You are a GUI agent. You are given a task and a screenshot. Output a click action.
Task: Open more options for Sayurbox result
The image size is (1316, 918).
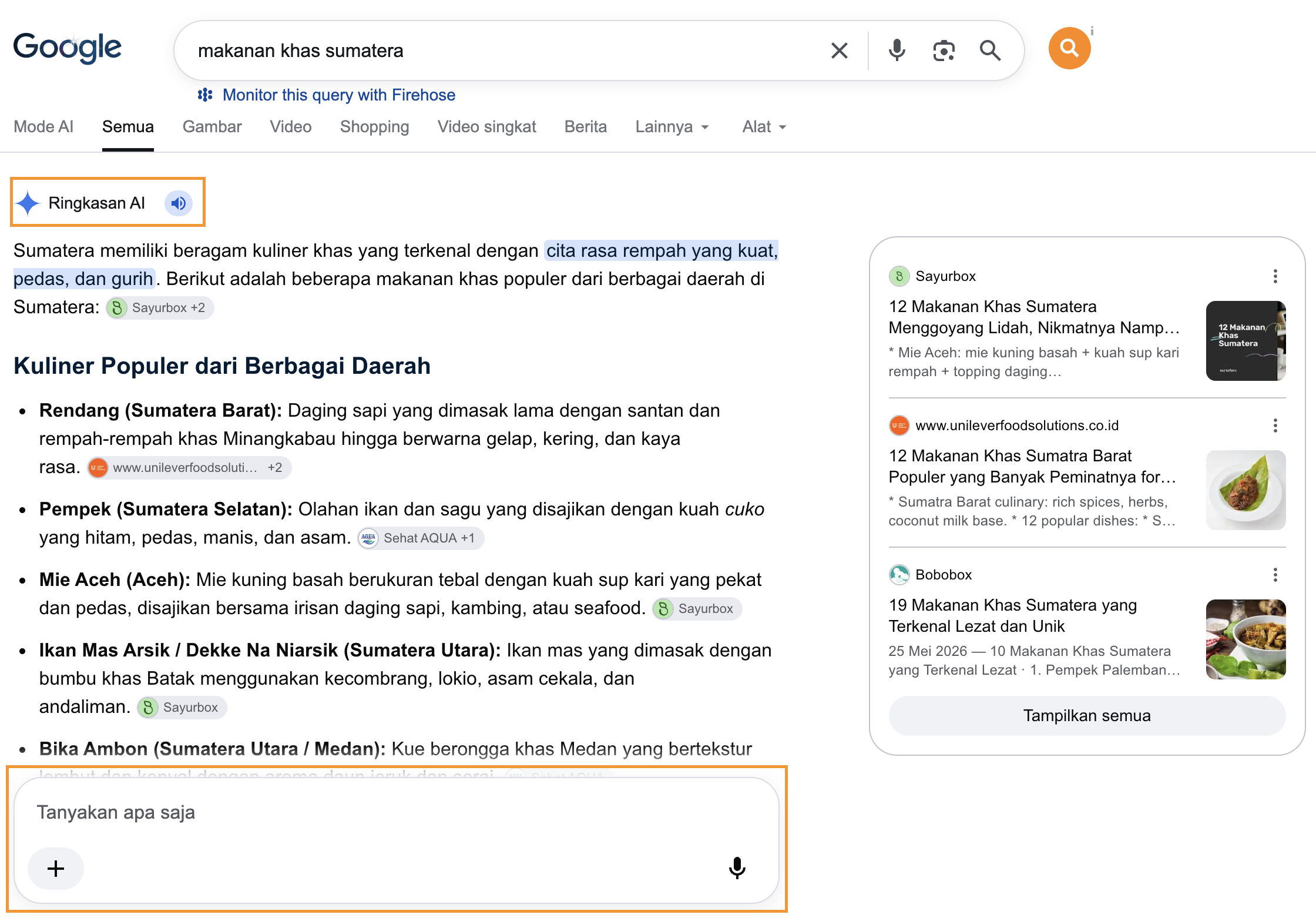[1275, 276]
